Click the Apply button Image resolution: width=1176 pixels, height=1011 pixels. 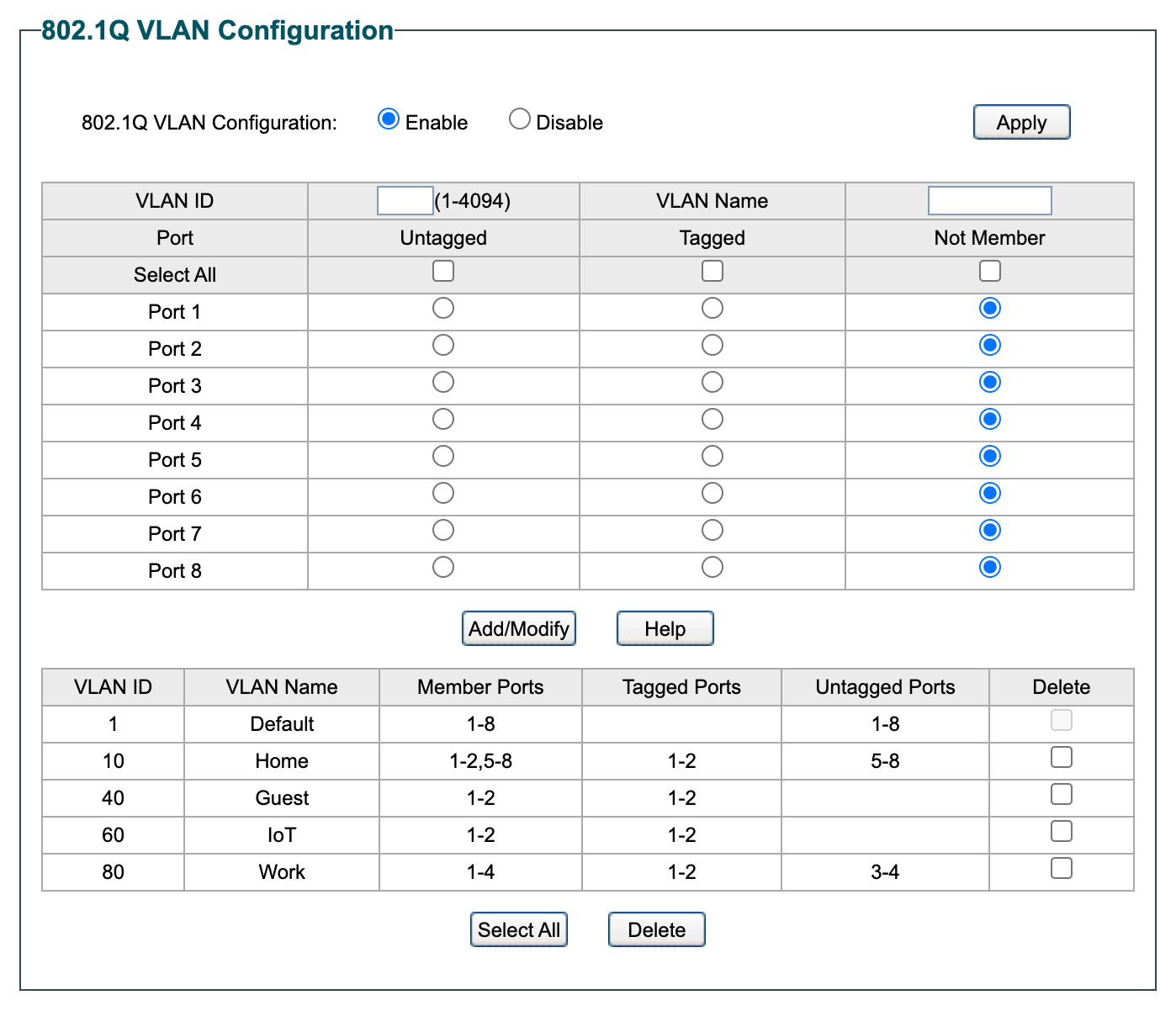(x=1021, y=122)
